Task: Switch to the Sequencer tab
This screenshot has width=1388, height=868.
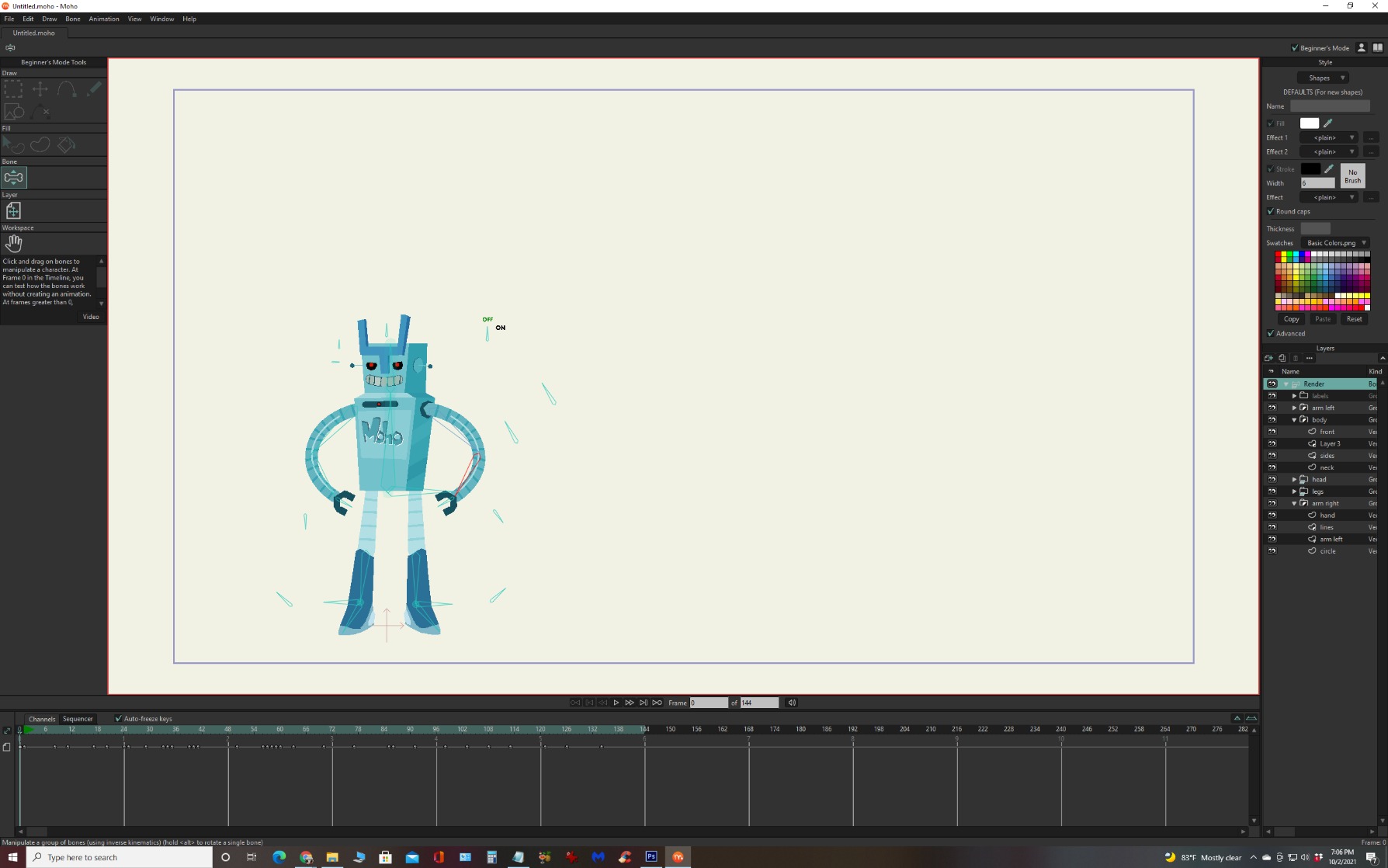Action: pos(78,719)
